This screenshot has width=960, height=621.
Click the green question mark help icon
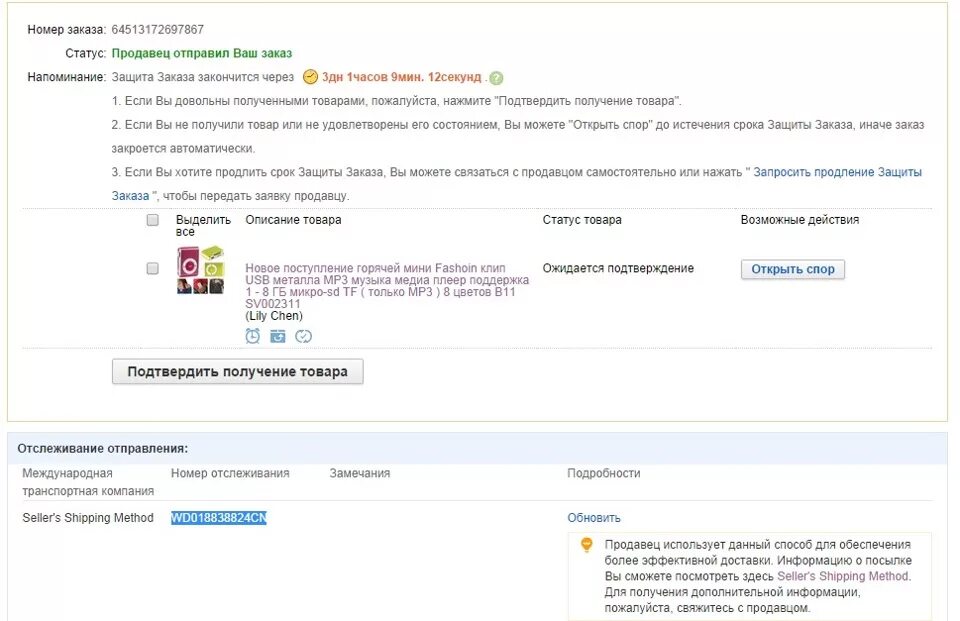(497, 78)
